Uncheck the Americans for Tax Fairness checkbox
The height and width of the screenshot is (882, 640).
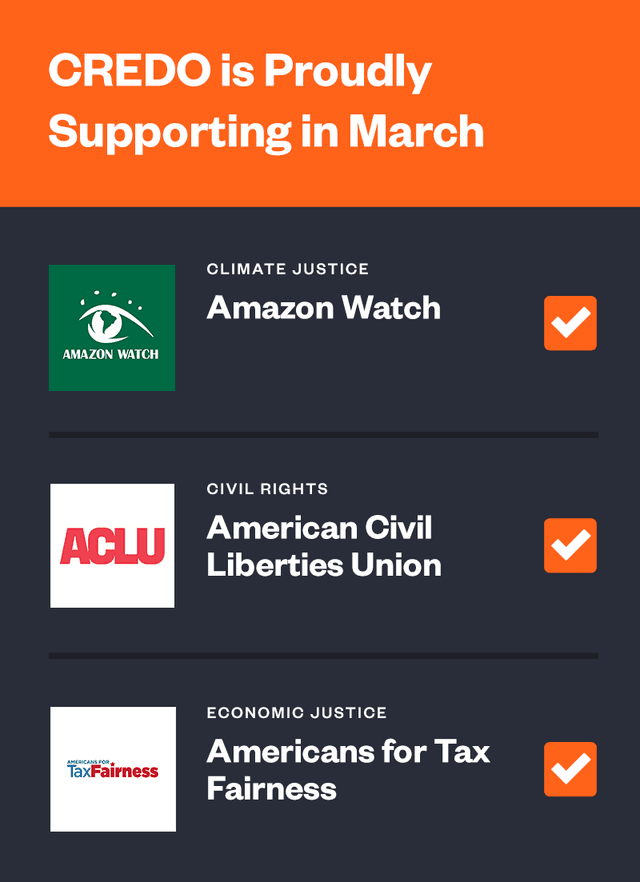570,769
